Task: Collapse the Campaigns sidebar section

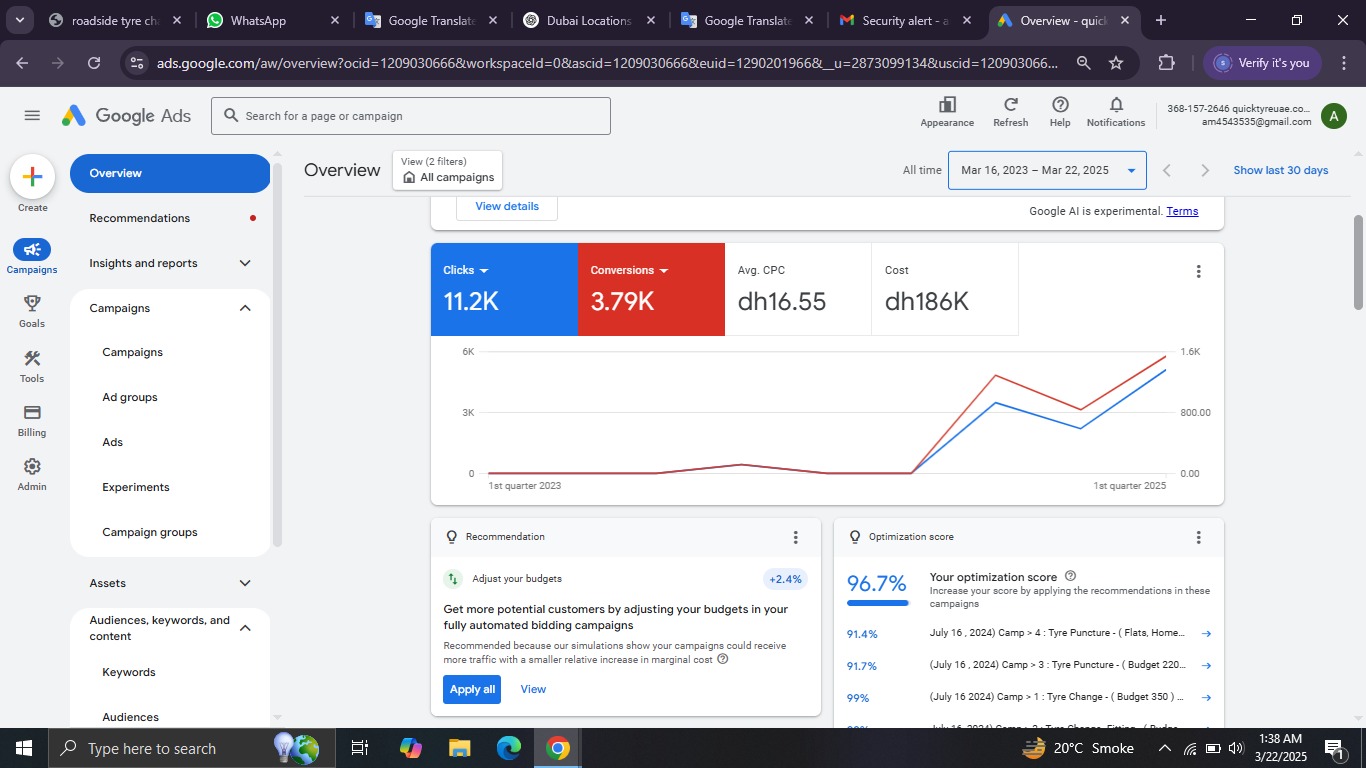Action: 245,308
